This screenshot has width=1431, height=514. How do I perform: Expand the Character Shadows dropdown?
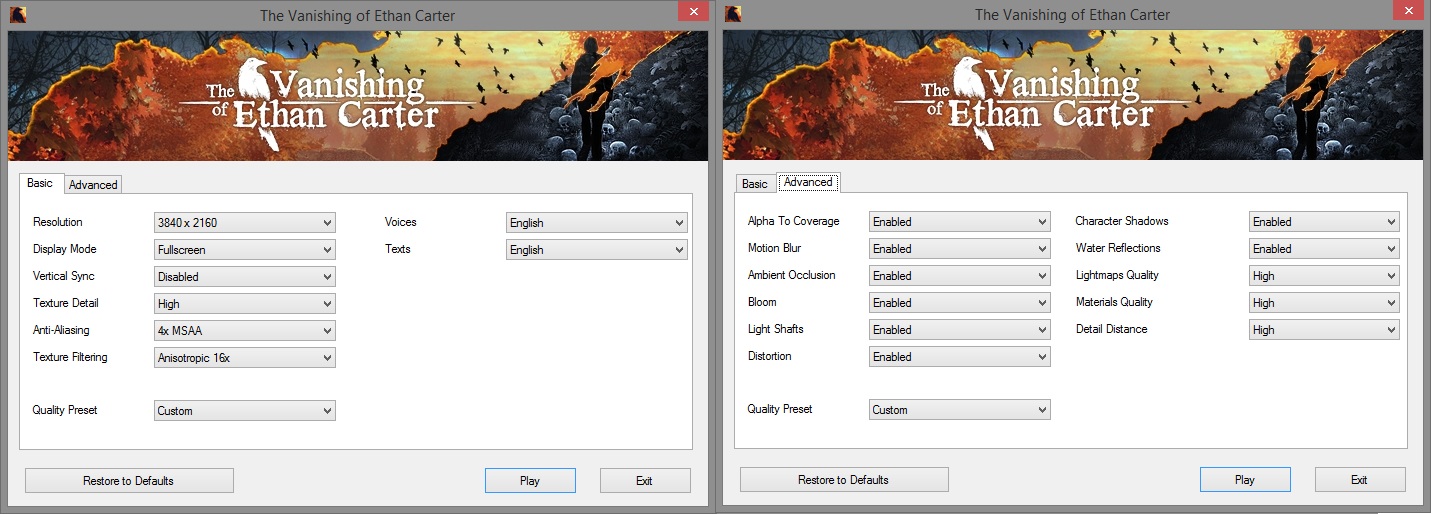[x=1324, y=221]
